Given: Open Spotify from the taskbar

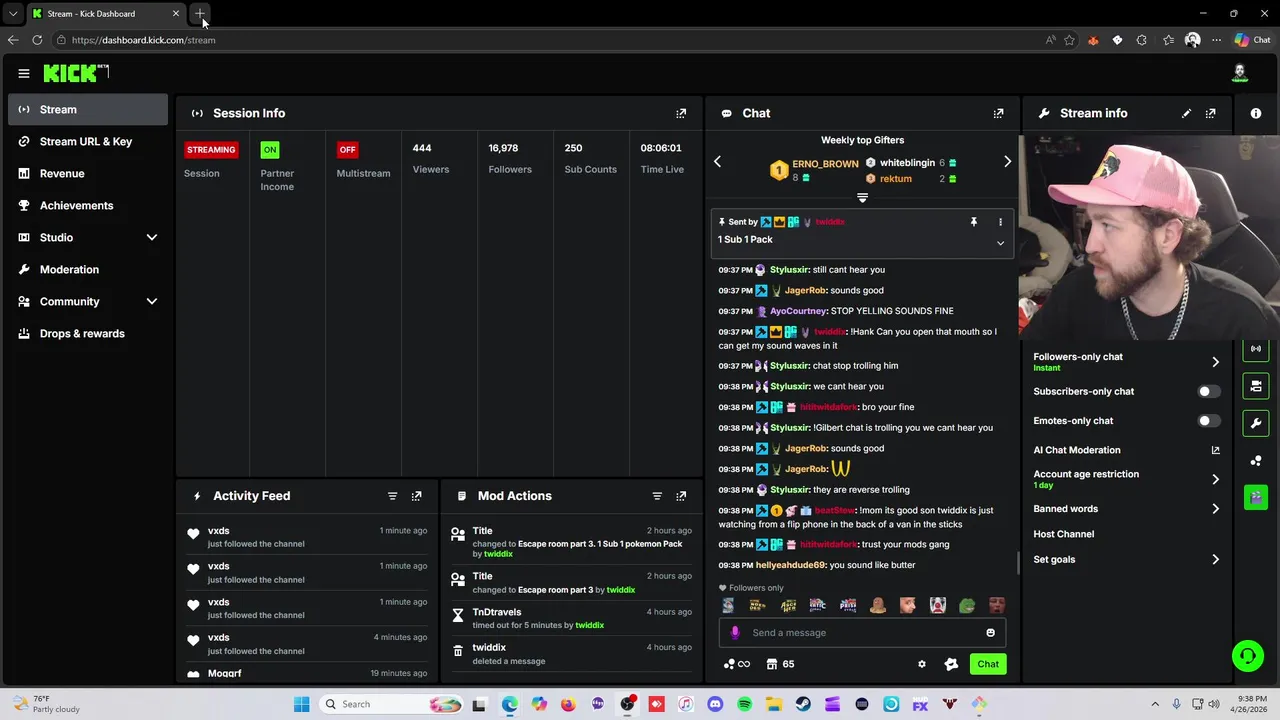Looking at the screenshot, I should click(744, 704).
